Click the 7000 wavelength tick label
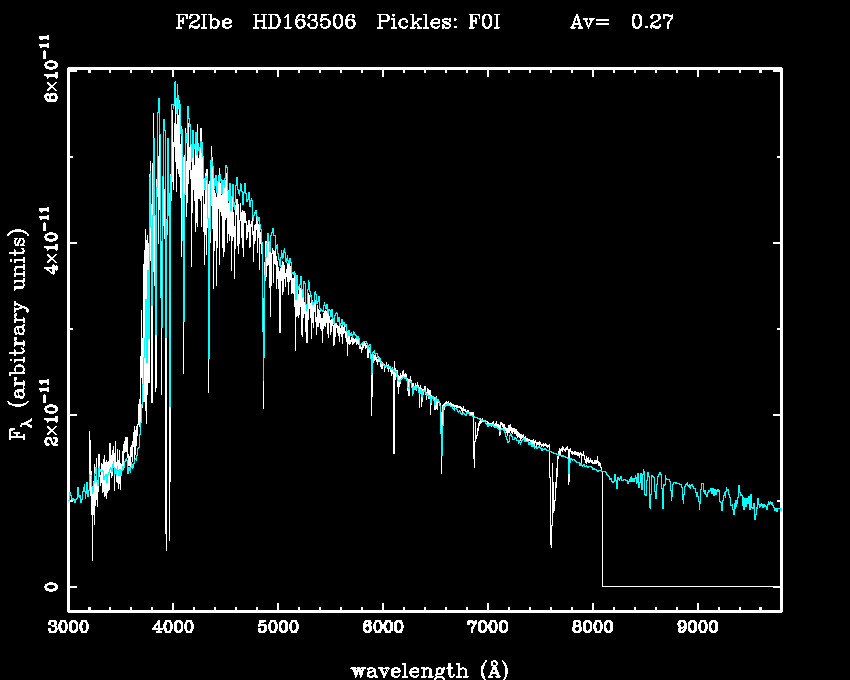 coord(487,628)
